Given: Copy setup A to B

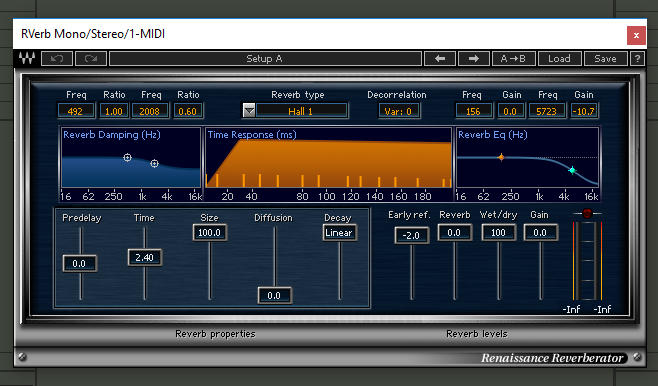Looking at the screenshot, I should pos(514,58).
